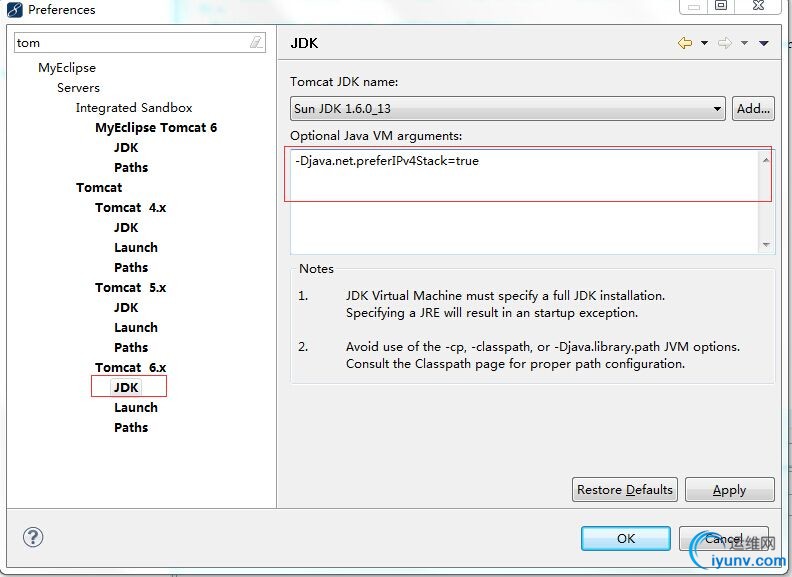Screen dimensions: 792x577
Task: Click the Preferences window app icon
Action: tap(14, 10)
